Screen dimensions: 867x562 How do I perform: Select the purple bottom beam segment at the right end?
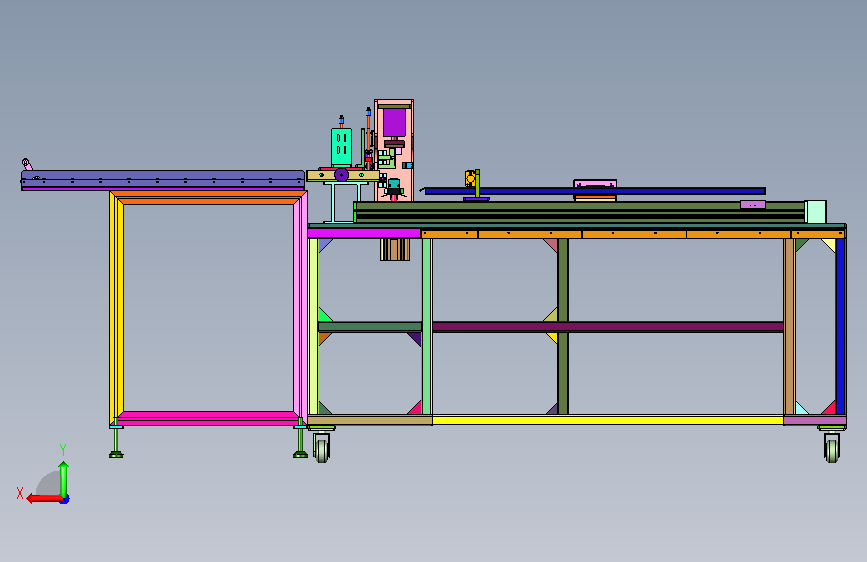click(814, 420)
